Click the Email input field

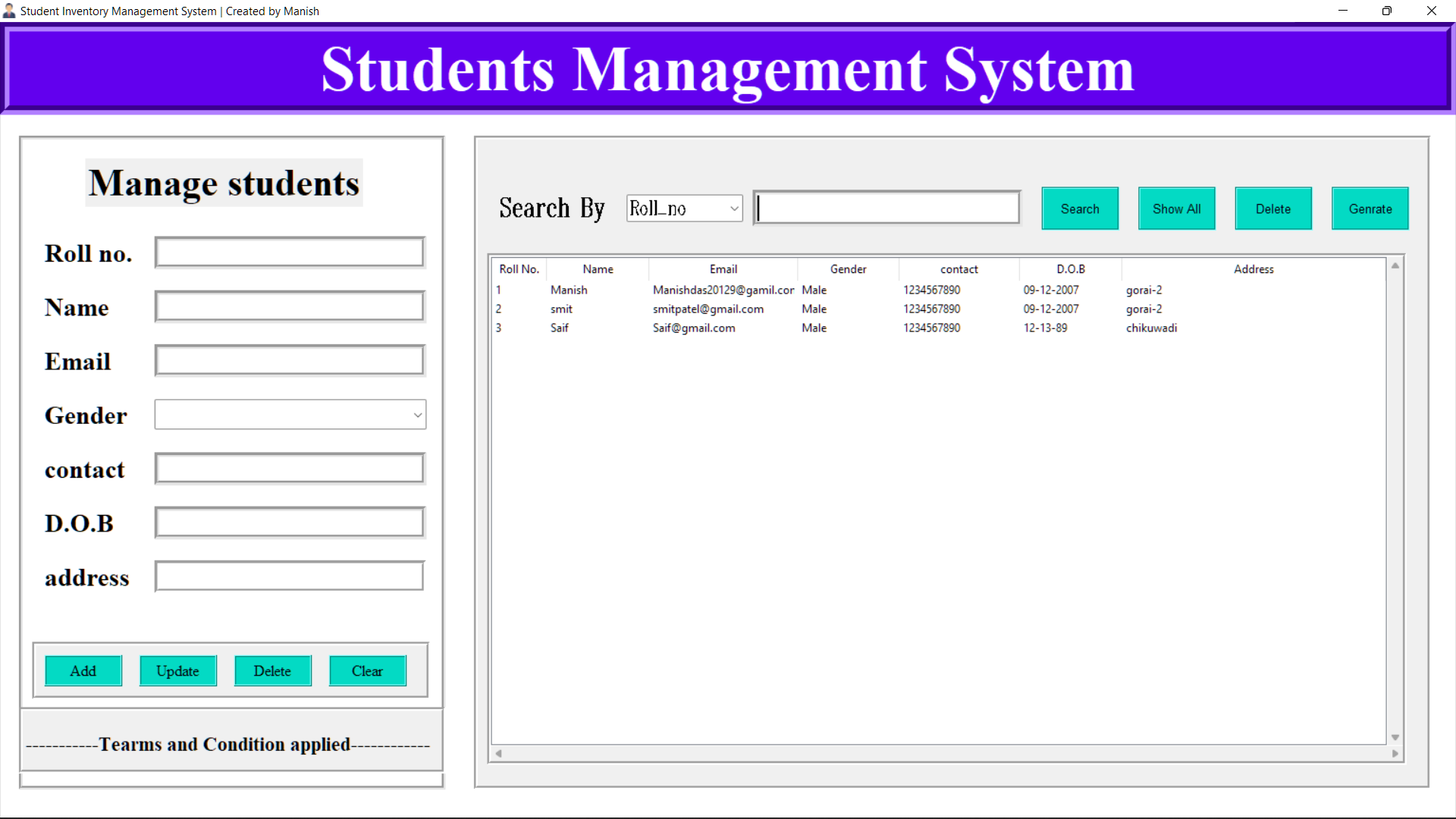click(x=288, y=359)
